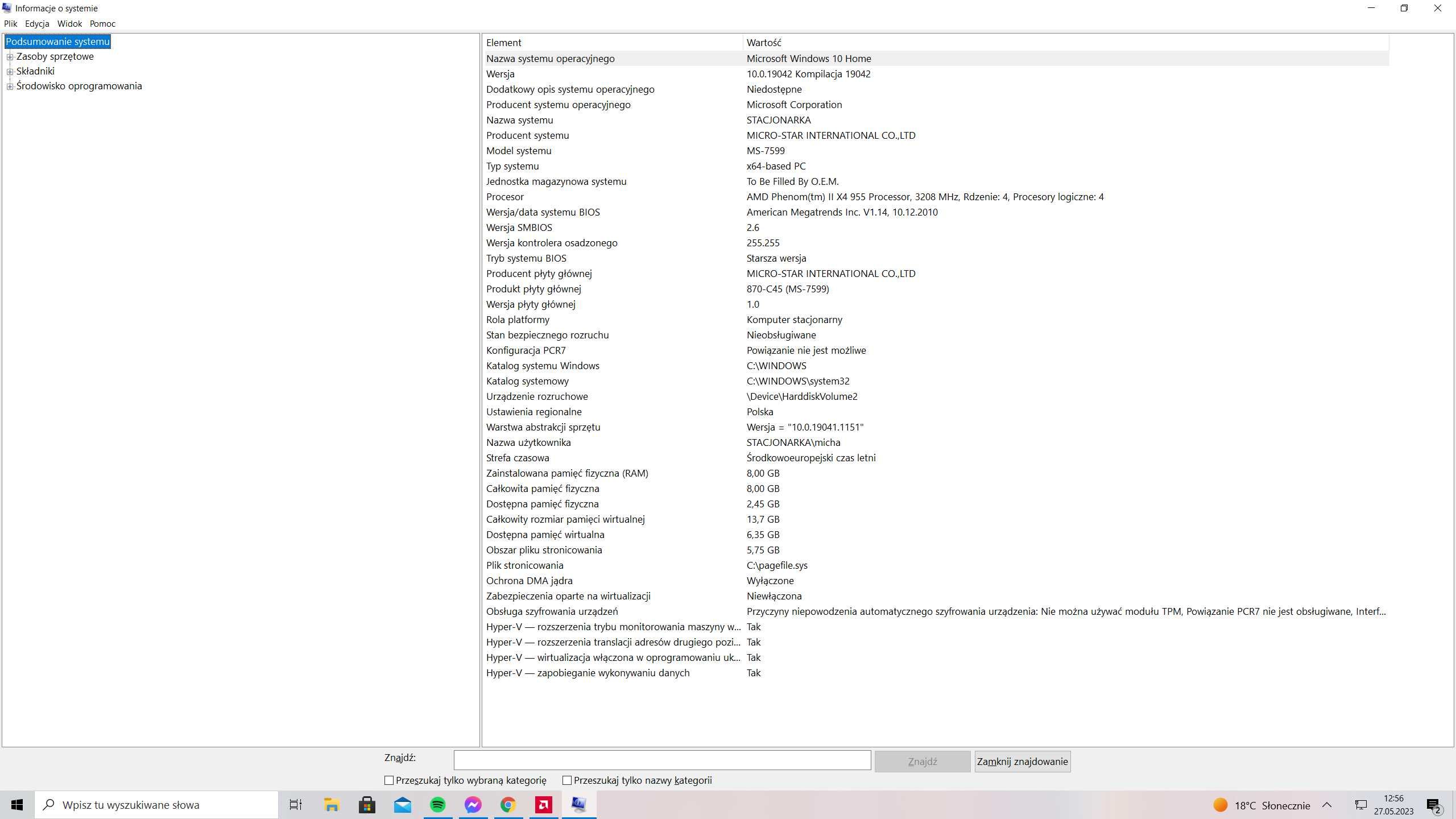The image size is (1456, 819).
Task: Select the Wersja/data systemu BIOS row
Action: (936, 212)
